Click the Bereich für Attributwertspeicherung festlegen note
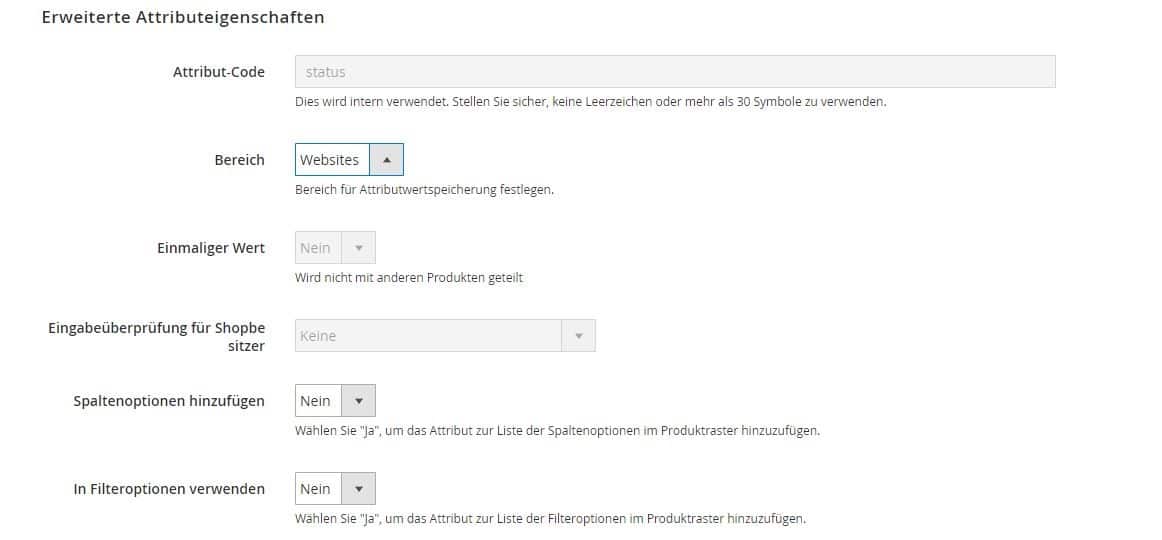This screenshot has width=1162, height=540. (425, 190)
